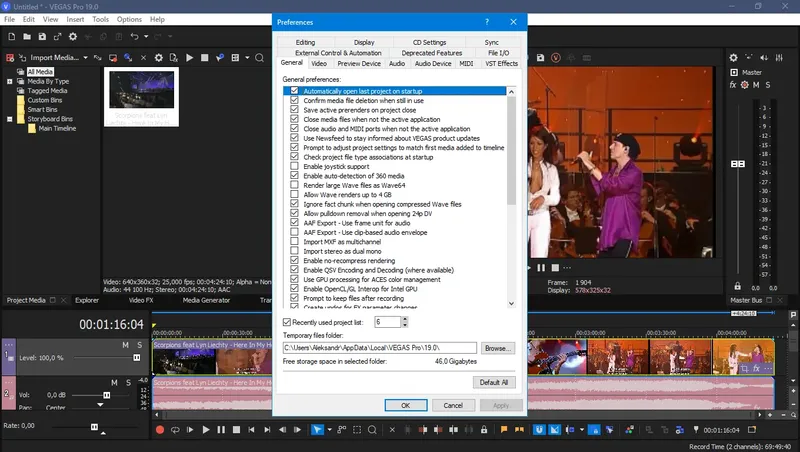Expand the Media By Type tree node
This screenshot has height=452, width=800.
10,81
